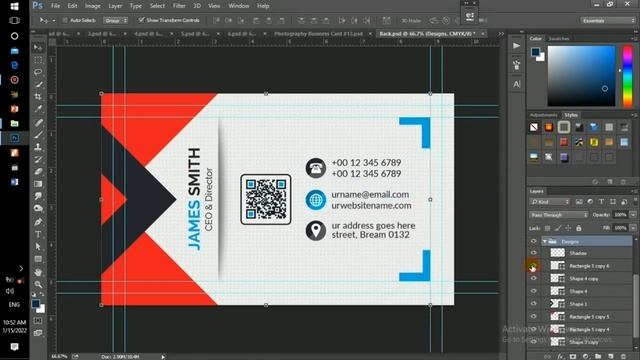Click the lock all padlock icon
Screen dimensions: 640x360
579,228
